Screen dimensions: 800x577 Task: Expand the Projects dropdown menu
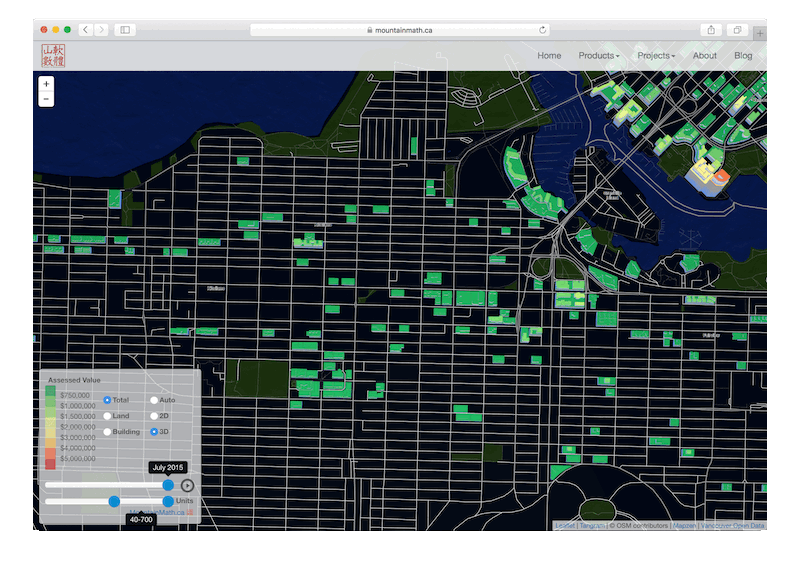(656, 56)
